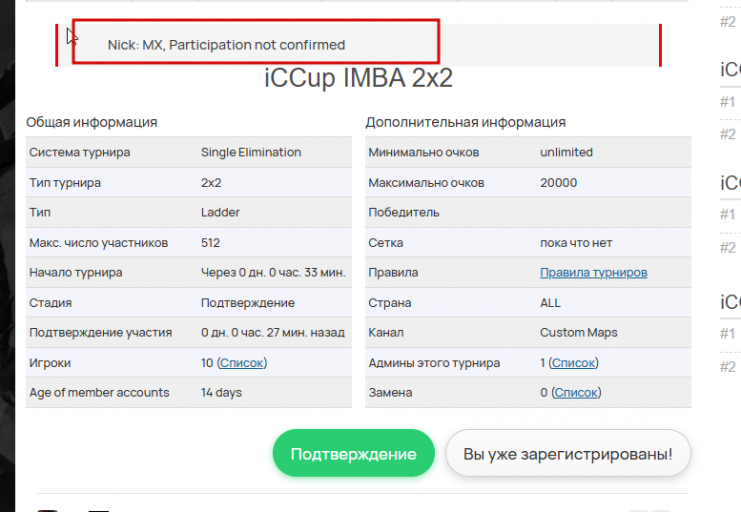Click the Стадия Подтверждение value cell
The height and width of the screenshot is (512, 741).
(x=247, y=302)
